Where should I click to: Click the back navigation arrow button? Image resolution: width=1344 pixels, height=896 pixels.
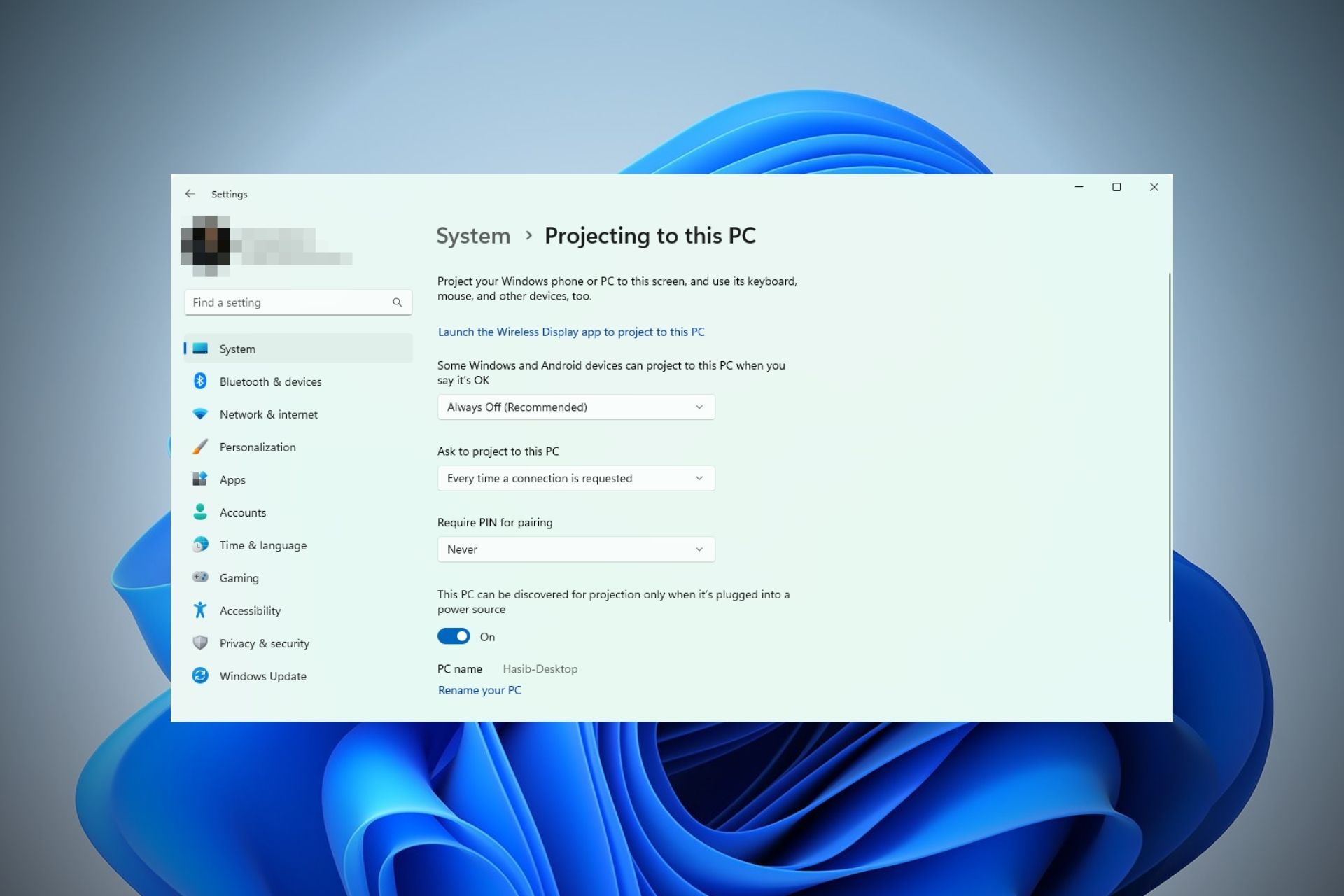[x=191, y=194]
